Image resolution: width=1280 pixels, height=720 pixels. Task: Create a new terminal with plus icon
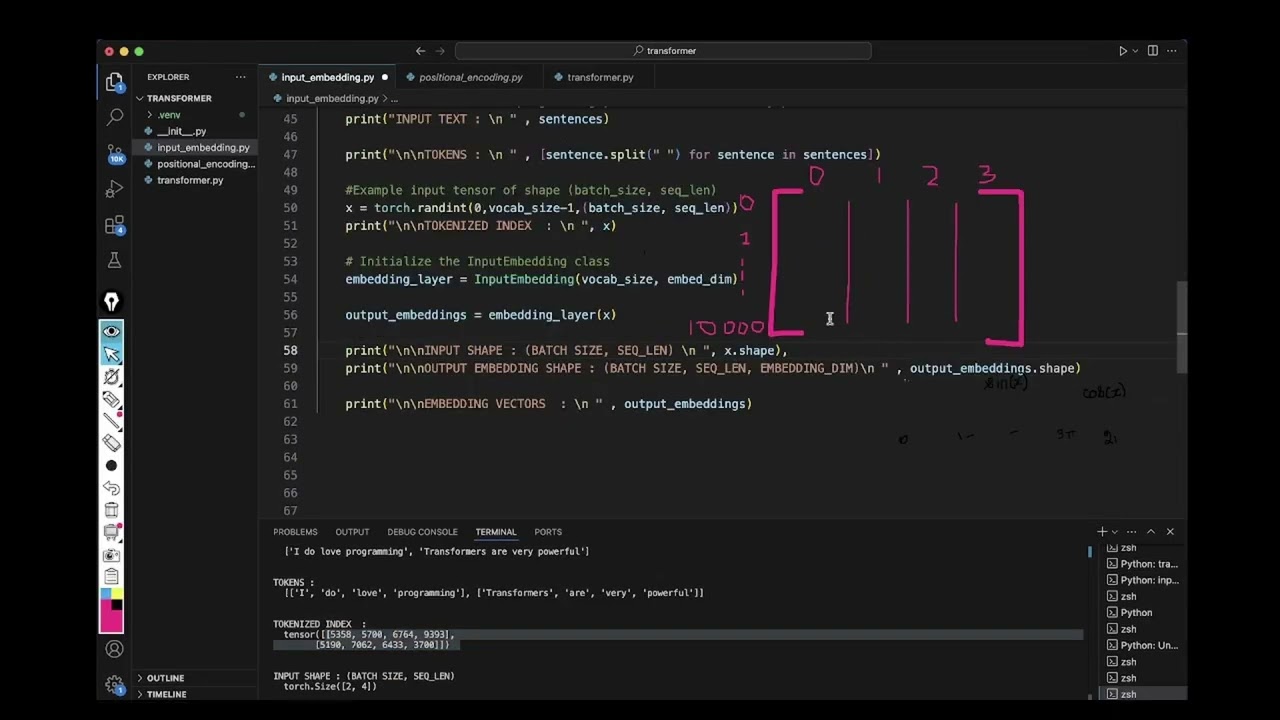1102,532
